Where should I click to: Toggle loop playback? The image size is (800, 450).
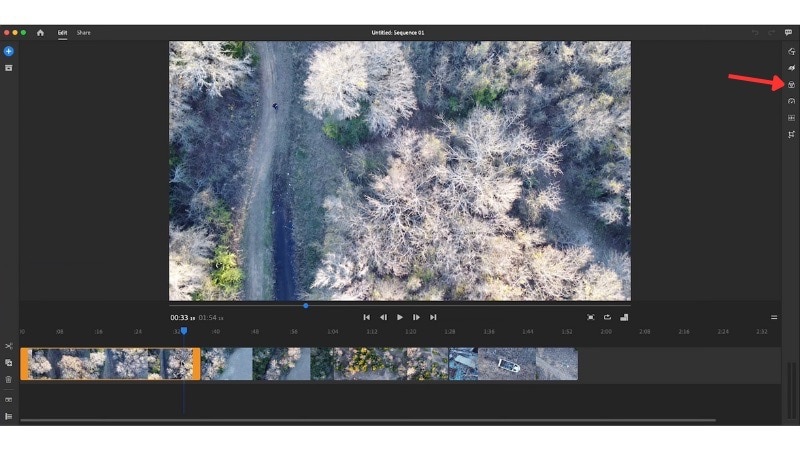607,317
